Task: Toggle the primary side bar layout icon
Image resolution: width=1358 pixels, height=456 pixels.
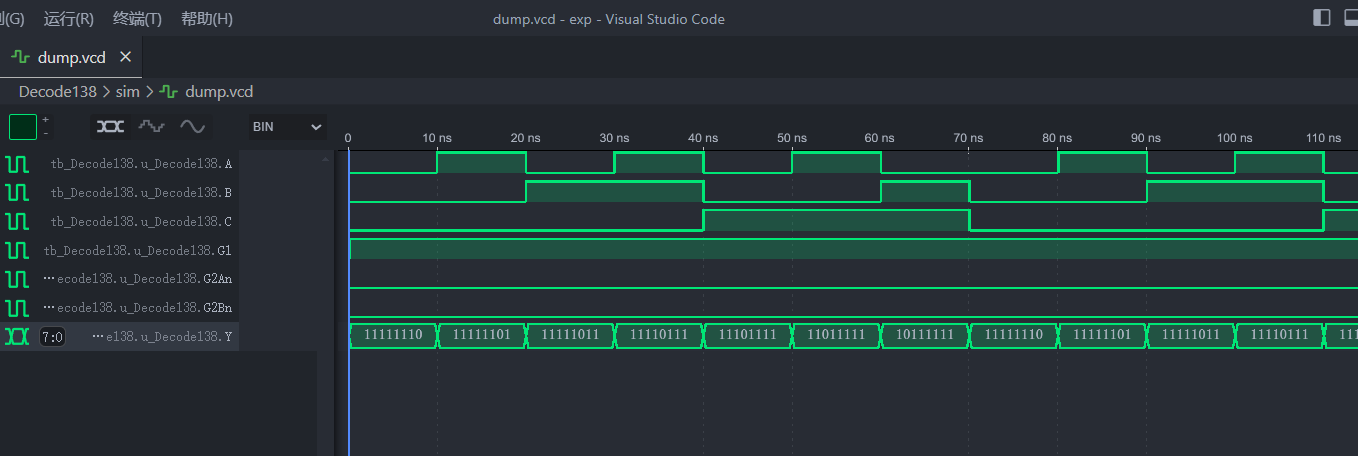Action: coord(1322,18)
